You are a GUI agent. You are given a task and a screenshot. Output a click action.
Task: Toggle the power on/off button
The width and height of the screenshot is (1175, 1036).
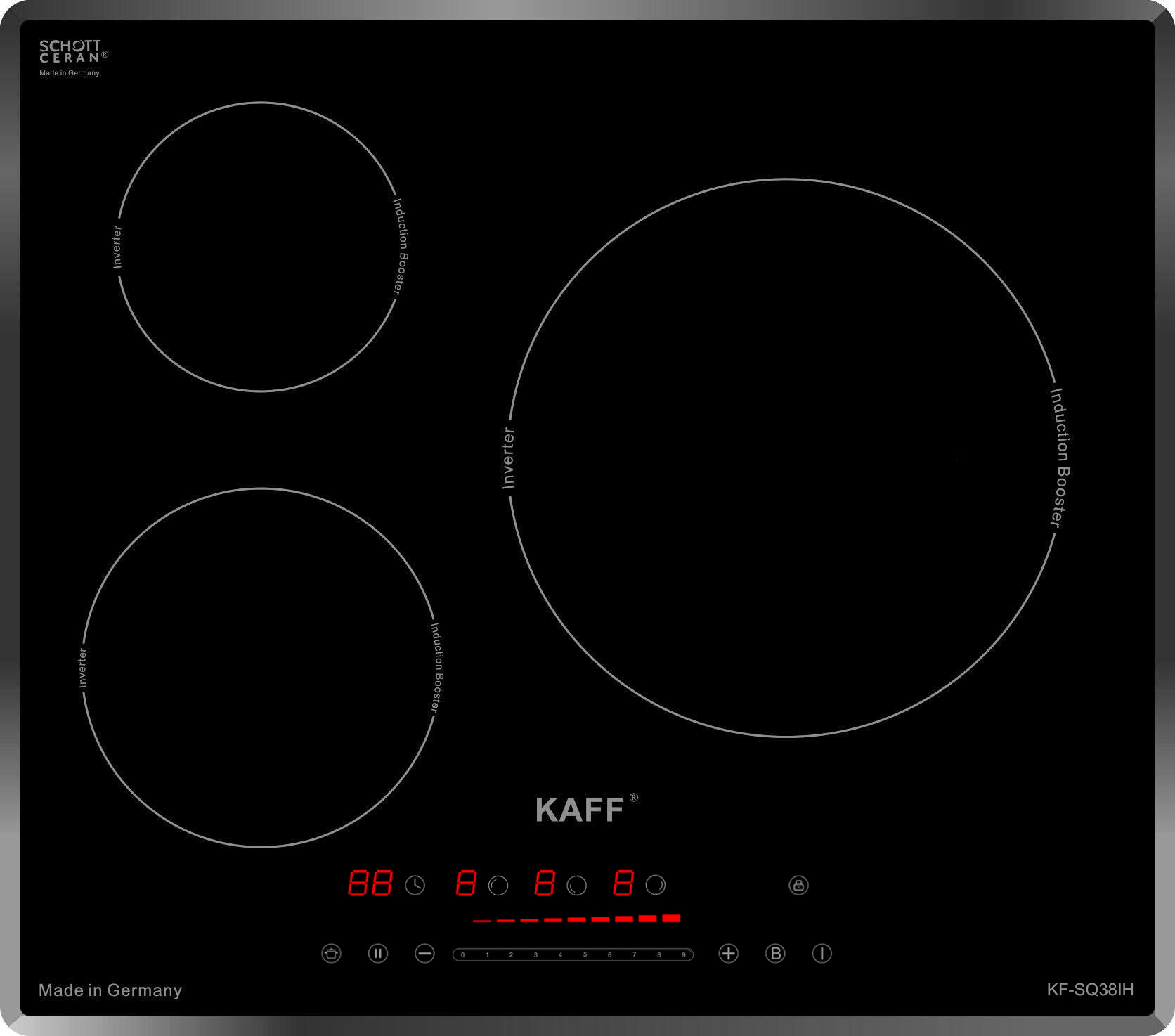(x=822, y=954)
